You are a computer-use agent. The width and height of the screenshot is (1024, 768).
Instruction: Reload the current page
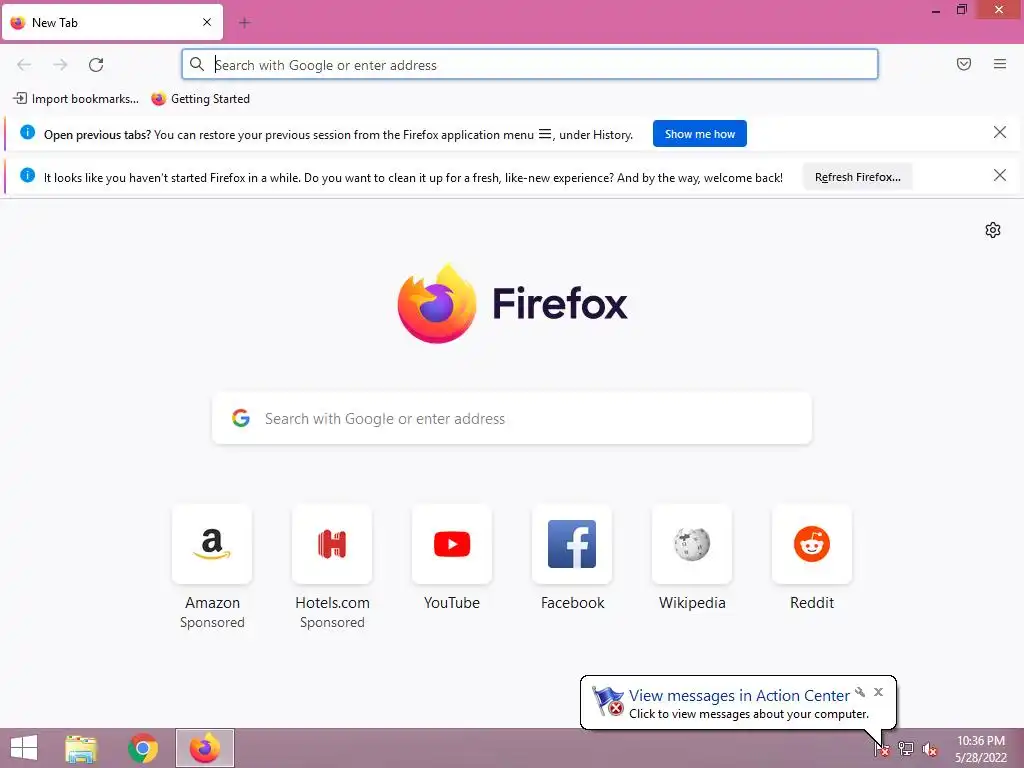coord(96,65)
